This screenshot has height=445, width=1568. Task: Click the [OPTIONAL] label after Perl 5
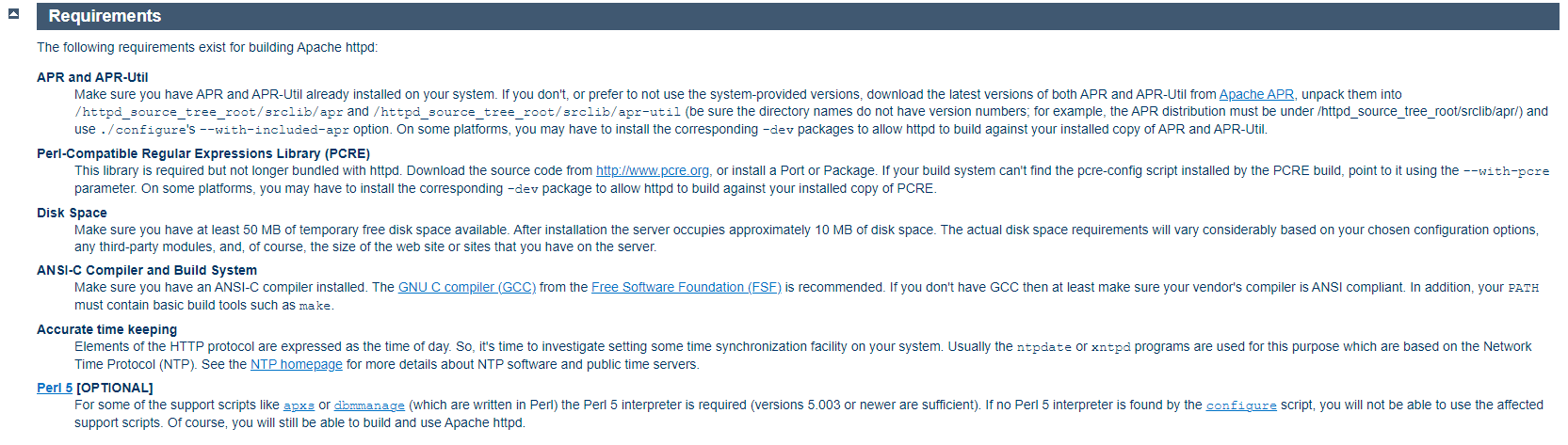coord(115,388)
